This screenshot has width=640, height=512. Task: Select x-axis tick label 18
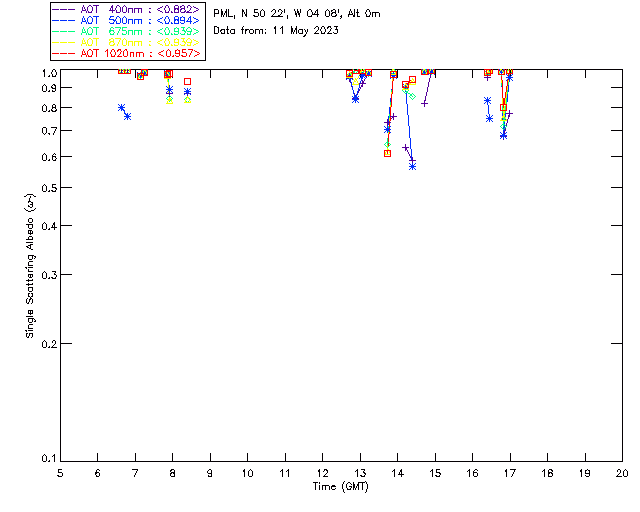coord(547,473)
